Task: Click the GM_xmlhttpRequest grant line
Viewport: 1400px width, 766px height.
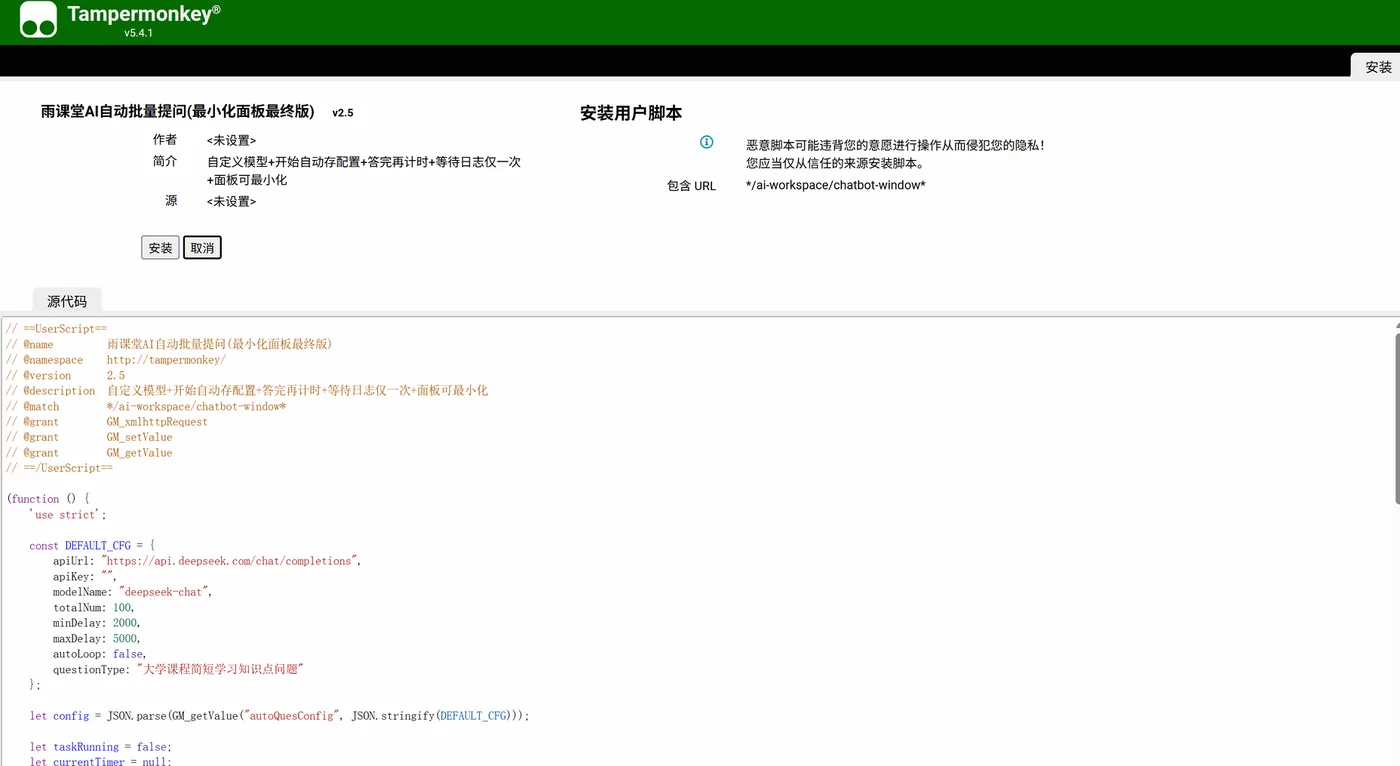Action: click(107, 422)
